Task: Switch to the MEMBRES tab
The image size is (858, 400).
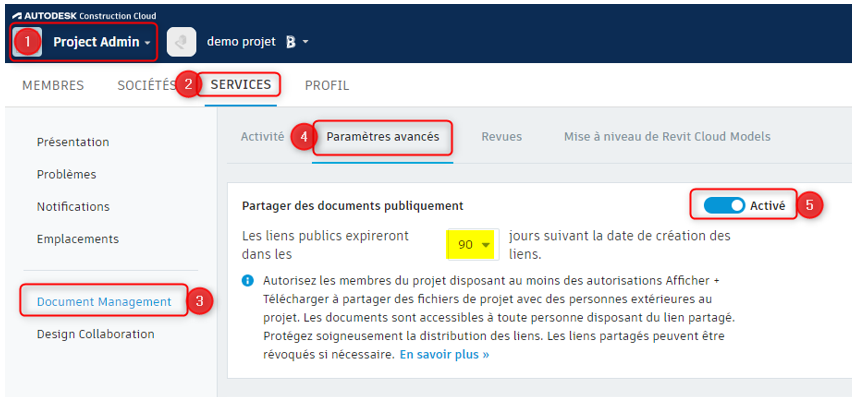Action: [53, 86]
